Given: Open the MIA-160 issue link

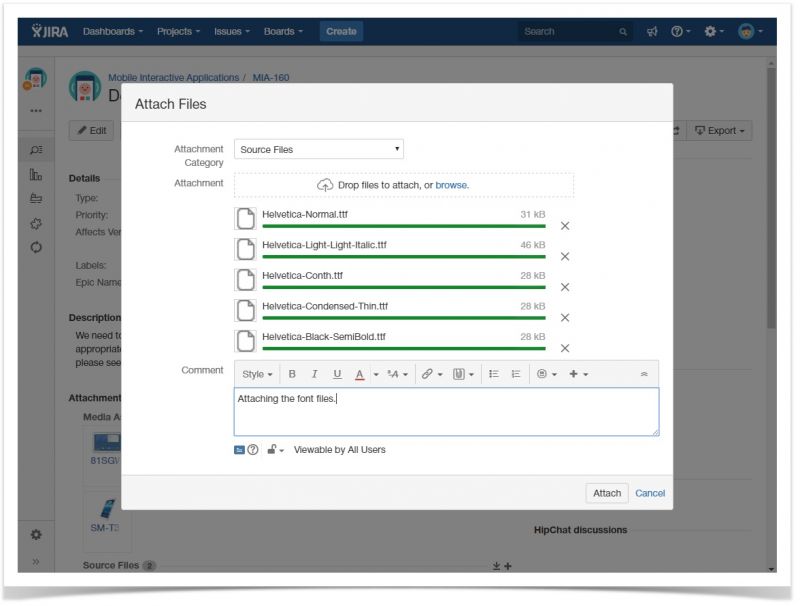Looking at the screenshot, I should [271, 78].
